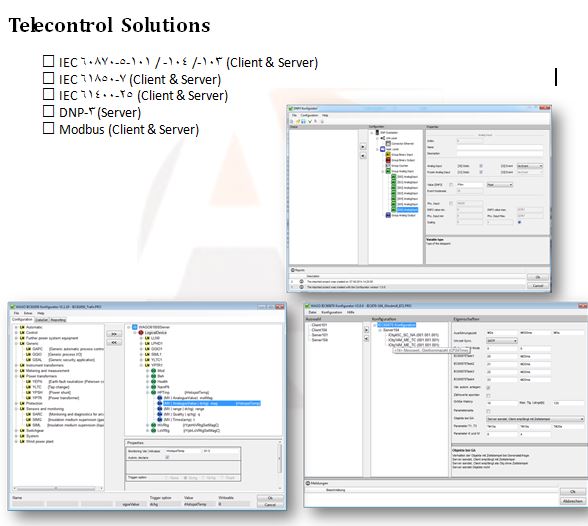588x526 pixels.
Task: Click Cancel in the DNP3 Konfigurator
Action: [538, 286]
